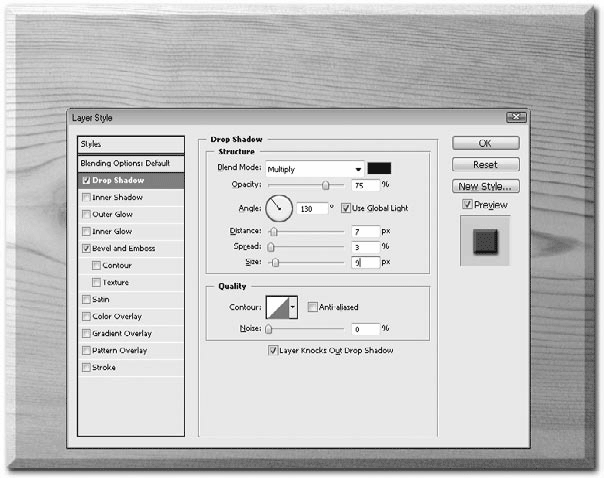Click the Opacity slider handle
This screenshot has width=604, height=478.
pos(325,186)
